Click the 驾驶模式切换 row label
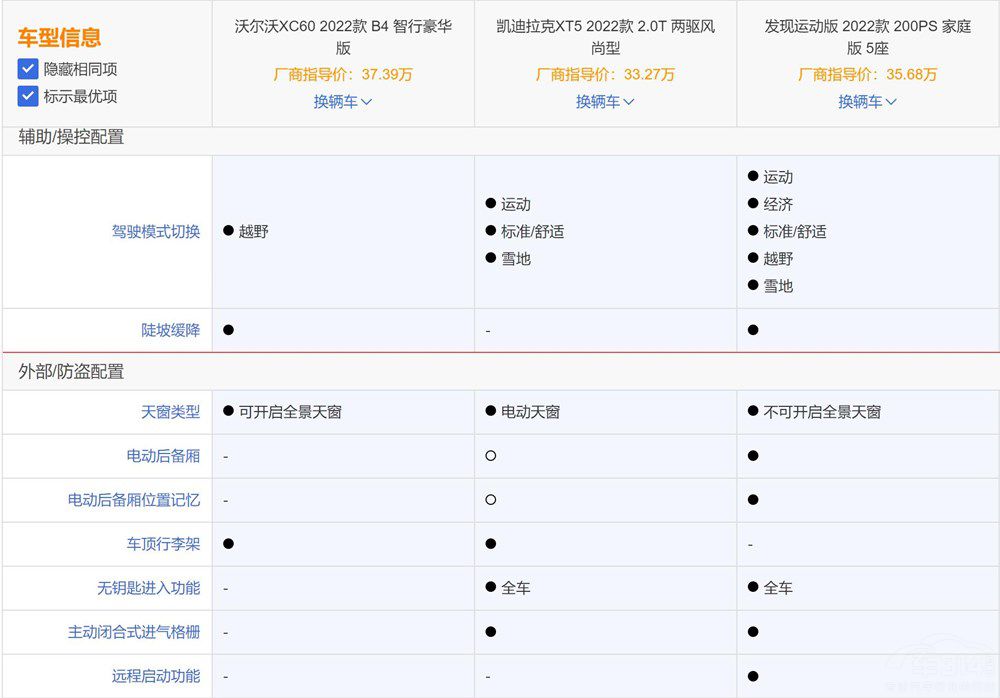Screen dimensions: 1000x698 click(156, 231)
